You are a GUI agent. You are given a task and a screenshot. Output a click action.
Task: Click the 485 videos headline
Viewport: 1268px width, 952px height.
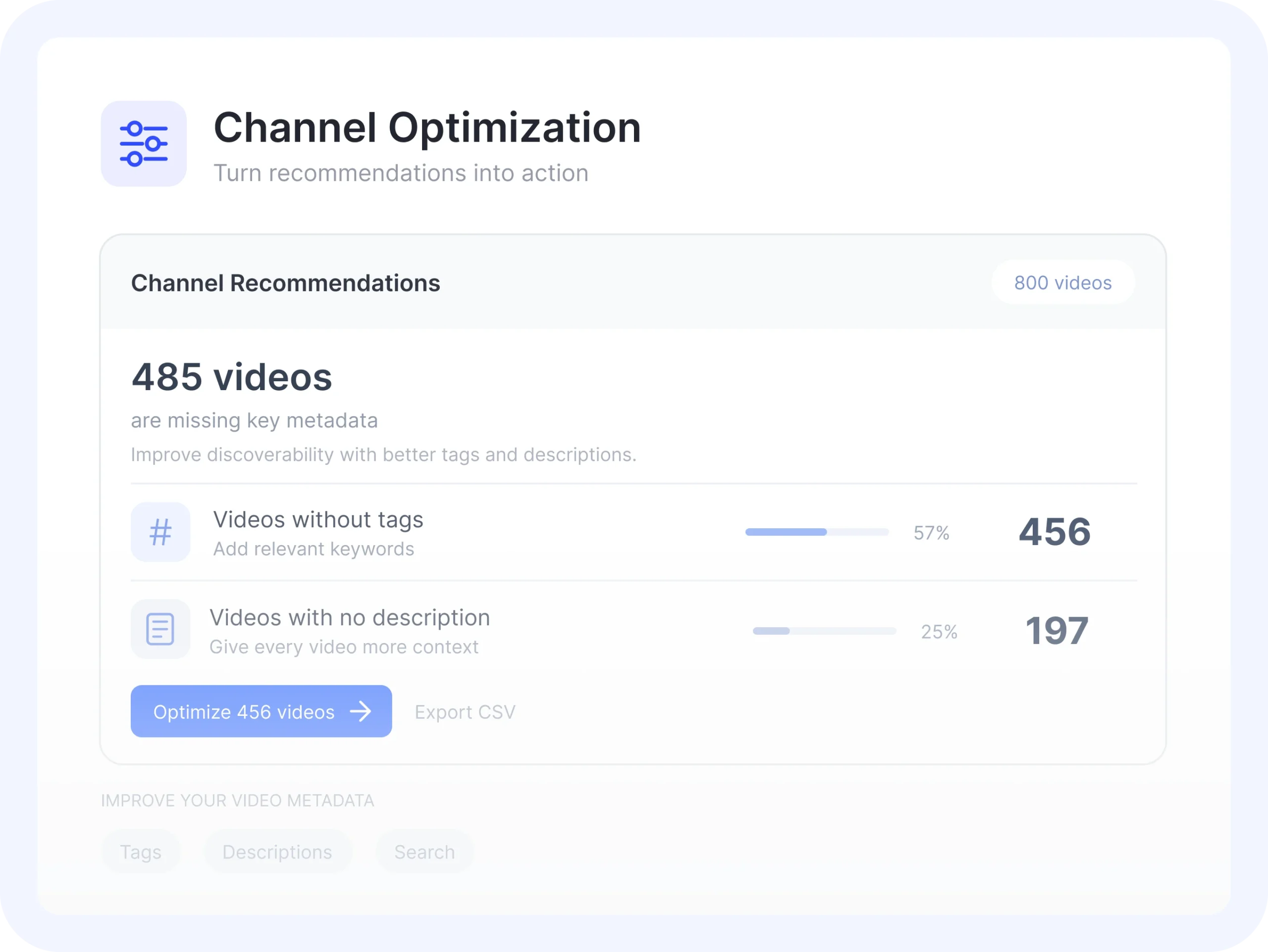coord(232,377)
